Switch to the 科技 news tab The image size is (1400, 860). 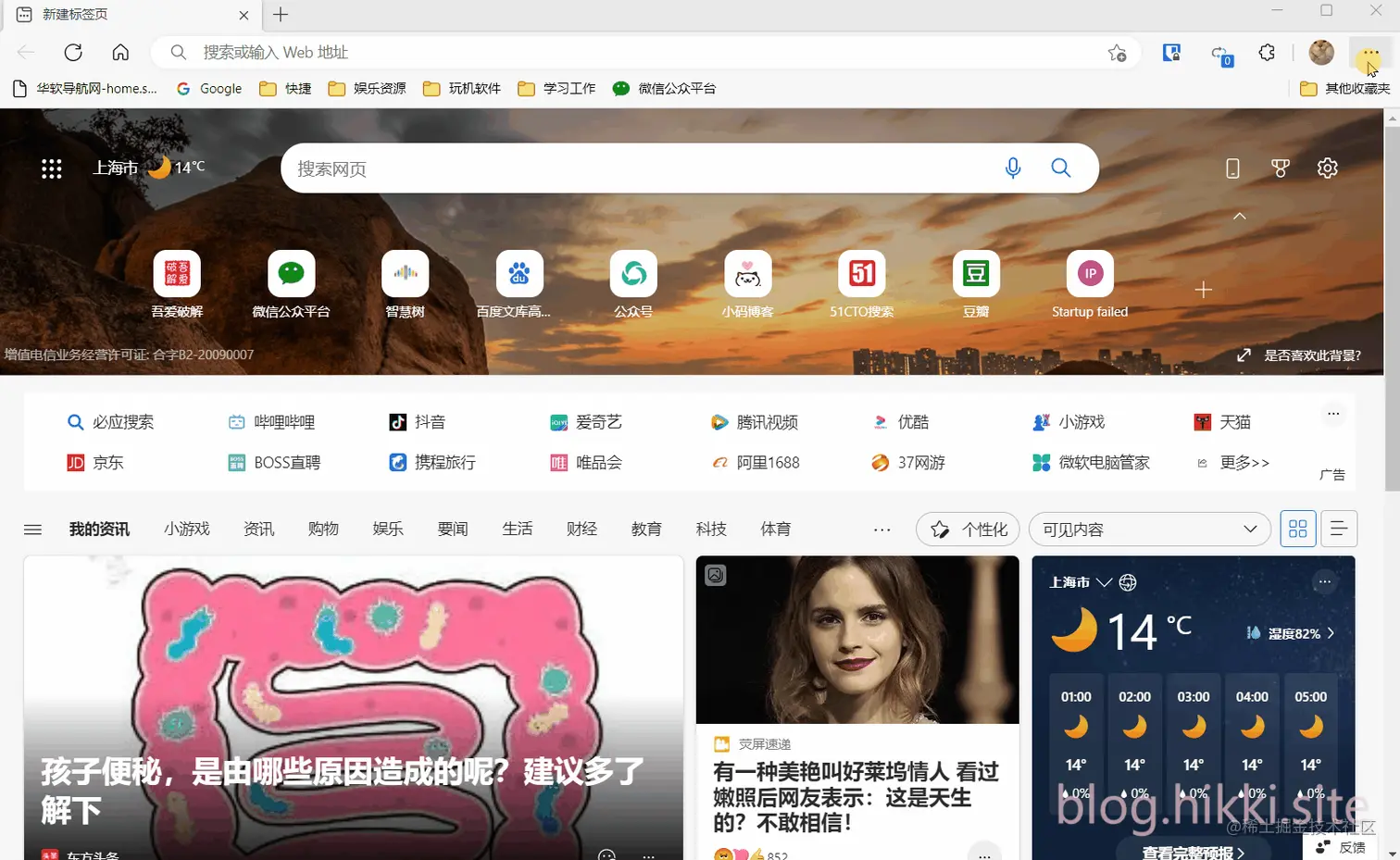click(710, 529)
